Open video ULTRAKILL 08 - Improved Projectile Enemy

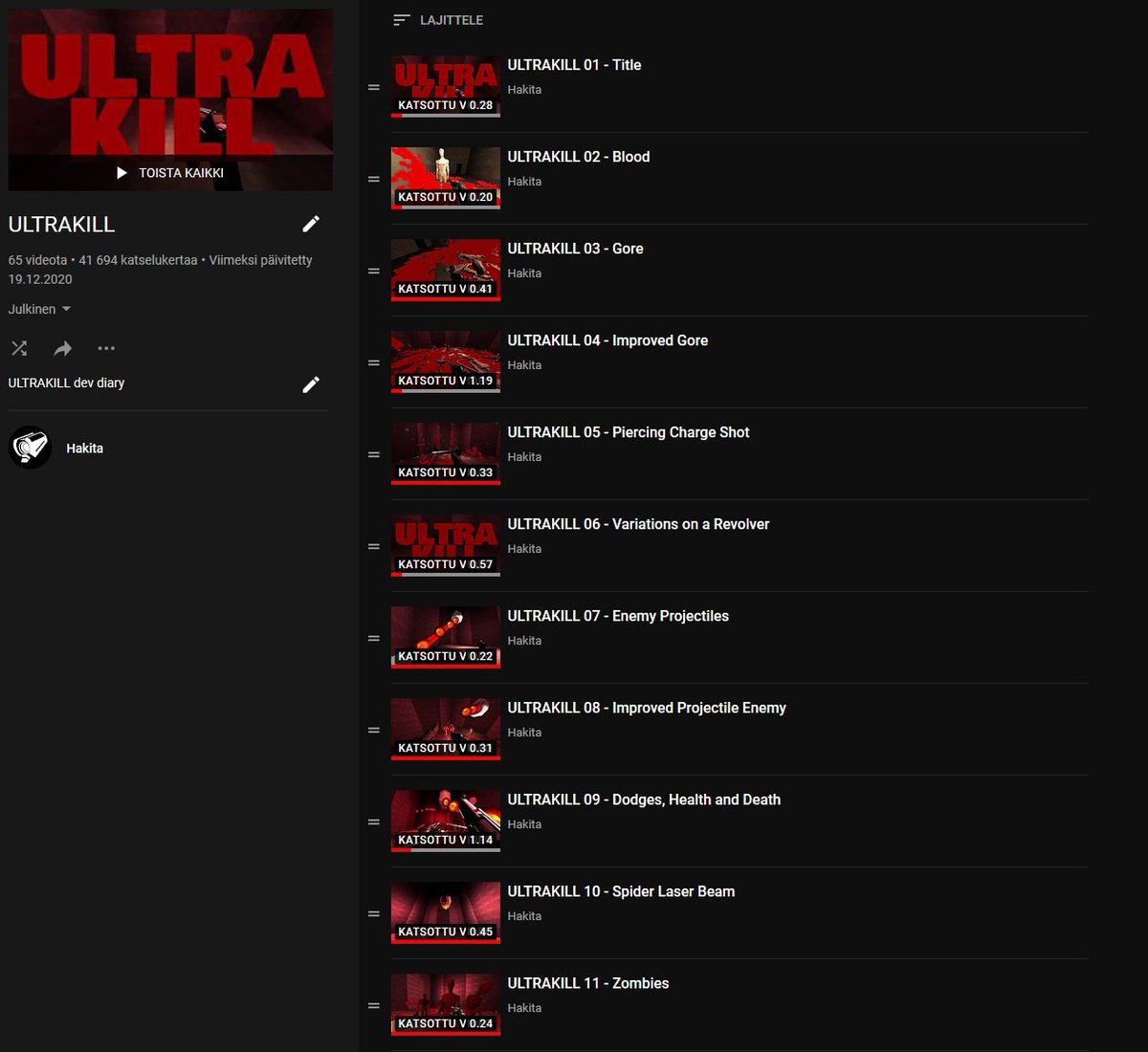647,708
